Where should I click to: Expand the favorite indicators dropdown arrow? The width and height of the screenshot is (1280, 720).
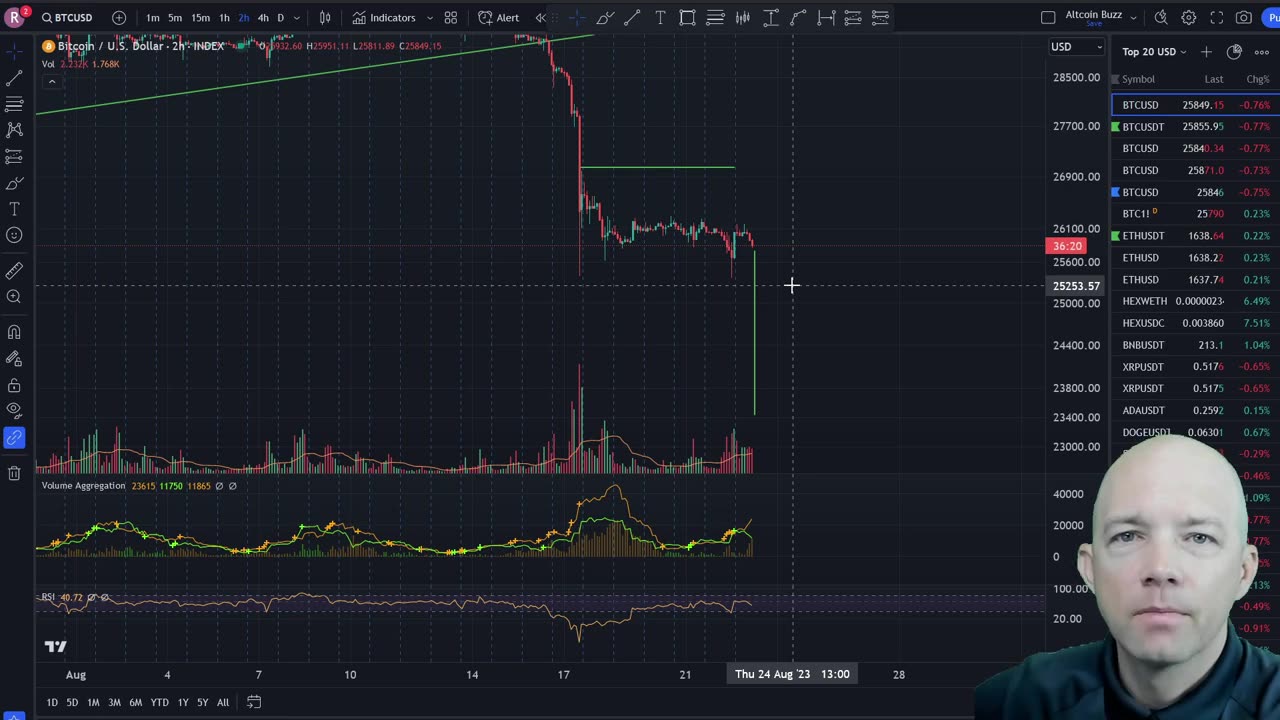tap(430, 18)
